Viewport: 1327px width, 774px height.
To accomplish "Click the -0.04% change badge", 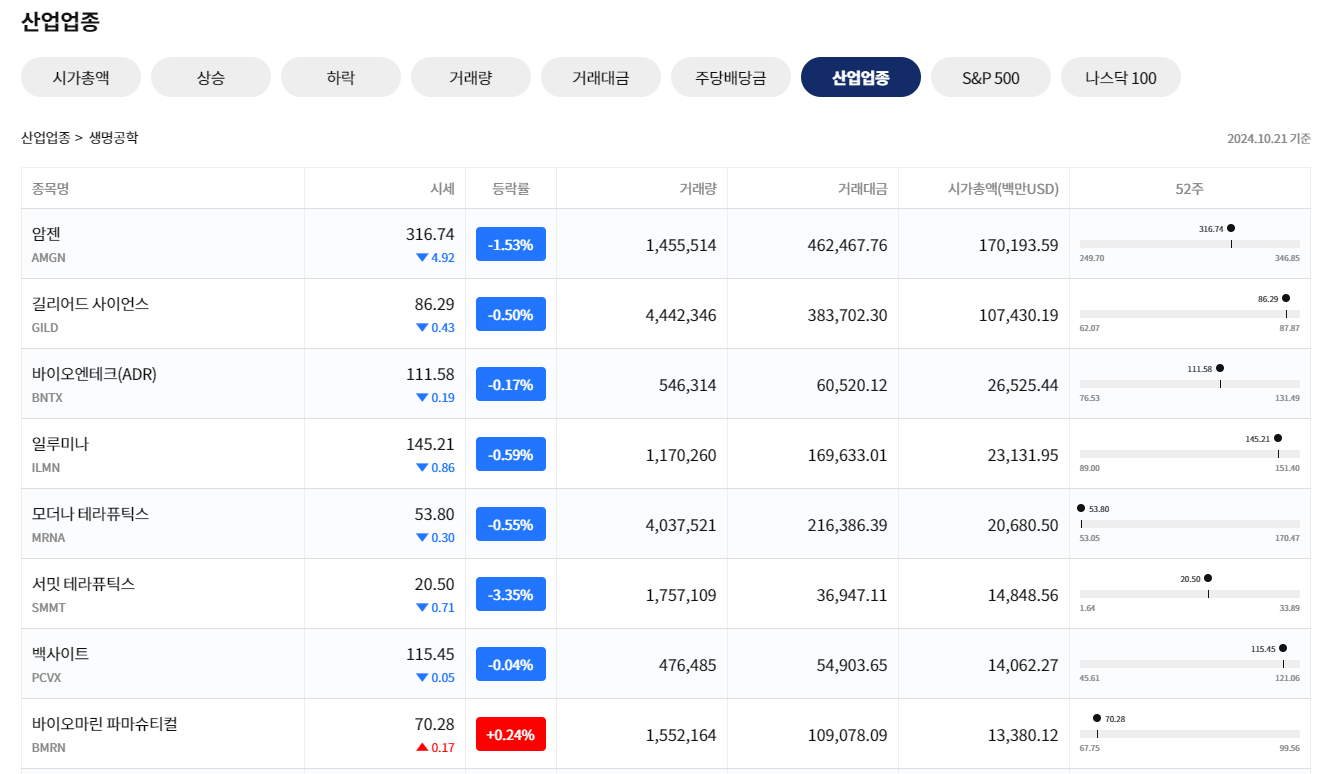I will (x=511, y=664).
